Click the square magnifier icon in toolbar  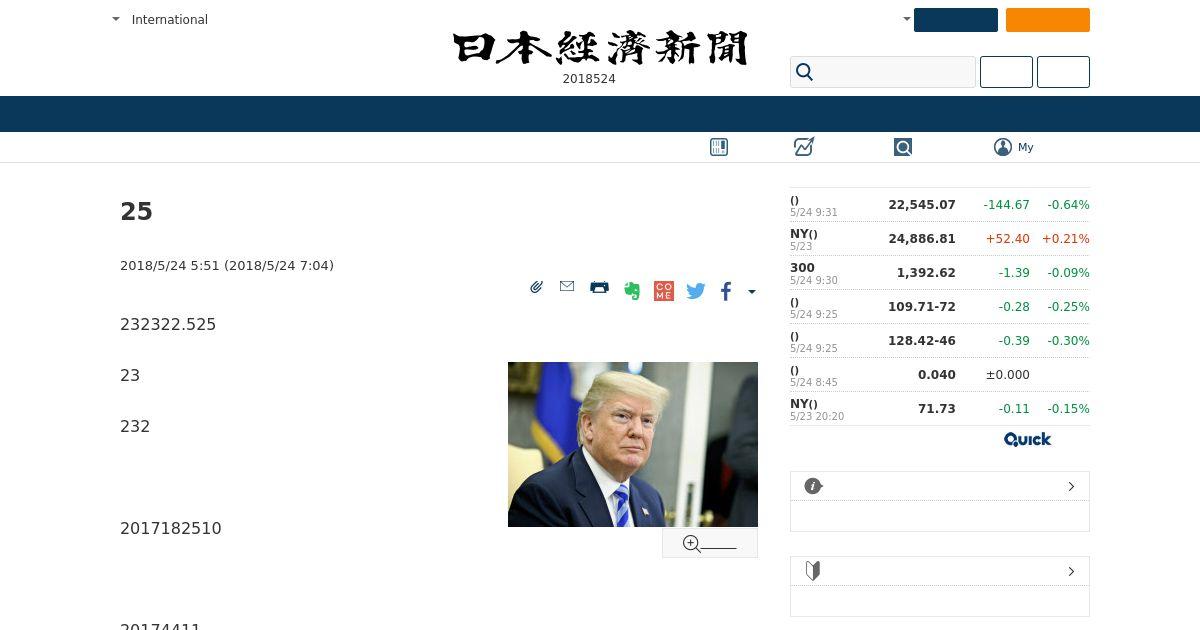click(903, 147)
